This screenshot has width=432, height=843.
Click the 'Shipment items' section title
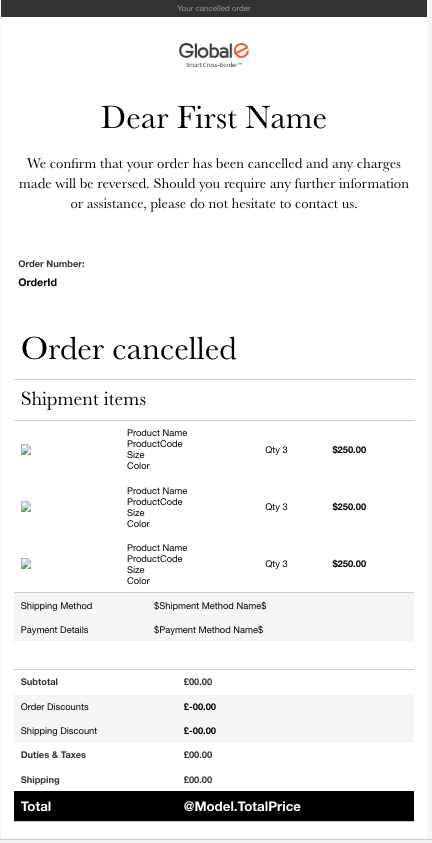(x=83, y=399)
